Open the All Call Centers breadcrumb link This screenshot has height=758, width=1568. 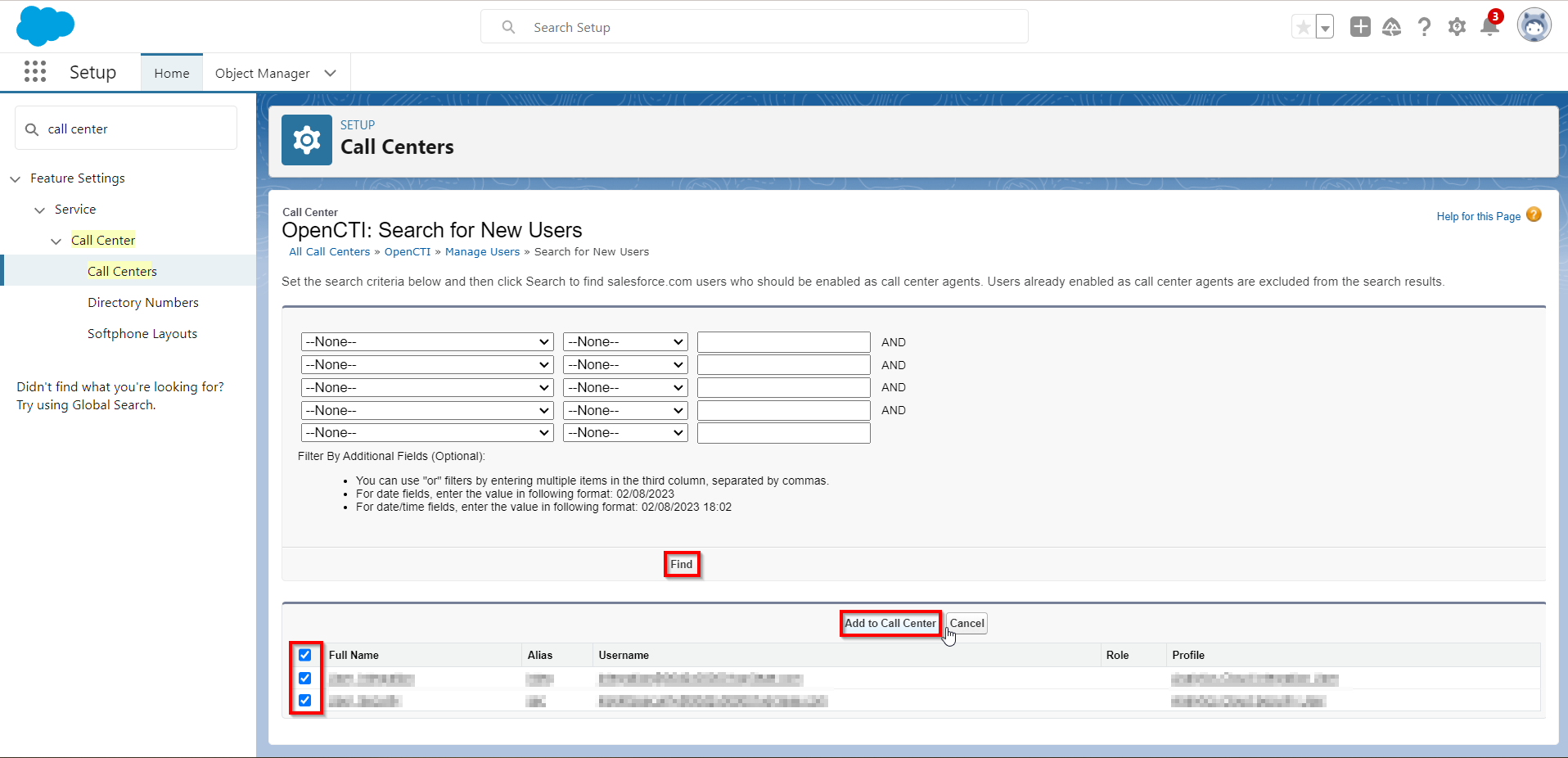(330, 252)
